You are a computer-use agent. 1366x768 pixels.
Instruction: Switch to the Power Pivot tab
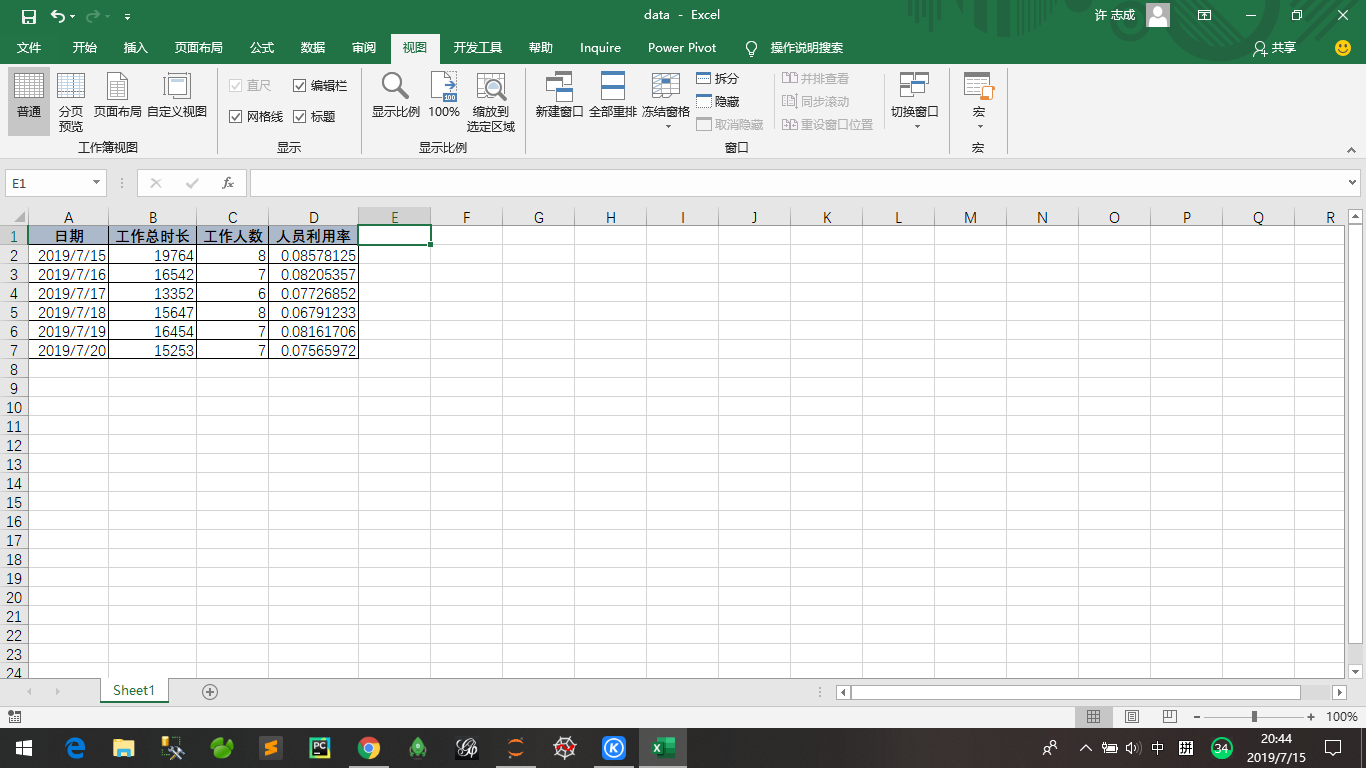click(x=682, y=48)
